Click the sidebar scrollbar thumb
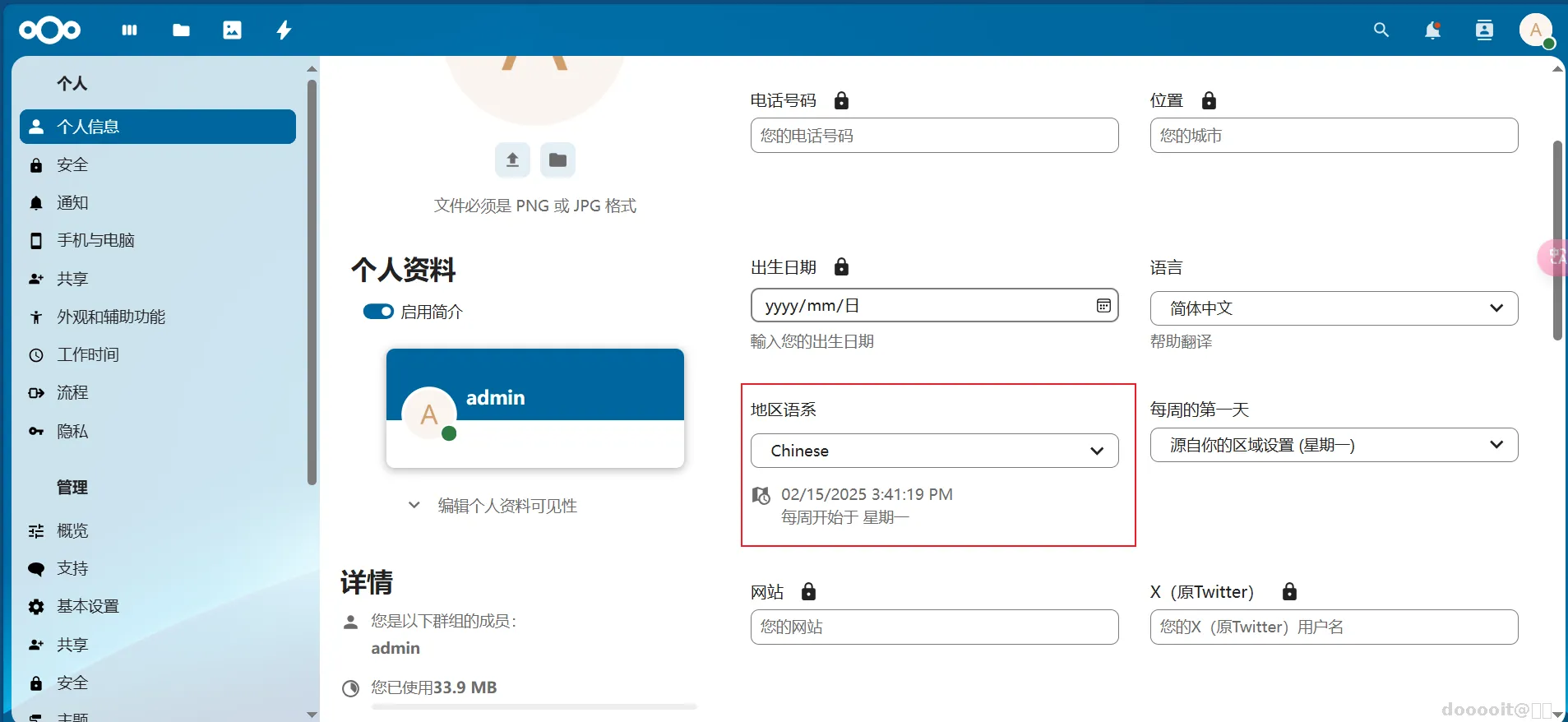1568x722 pixels. pyautogui.click(x=312, y=282)
